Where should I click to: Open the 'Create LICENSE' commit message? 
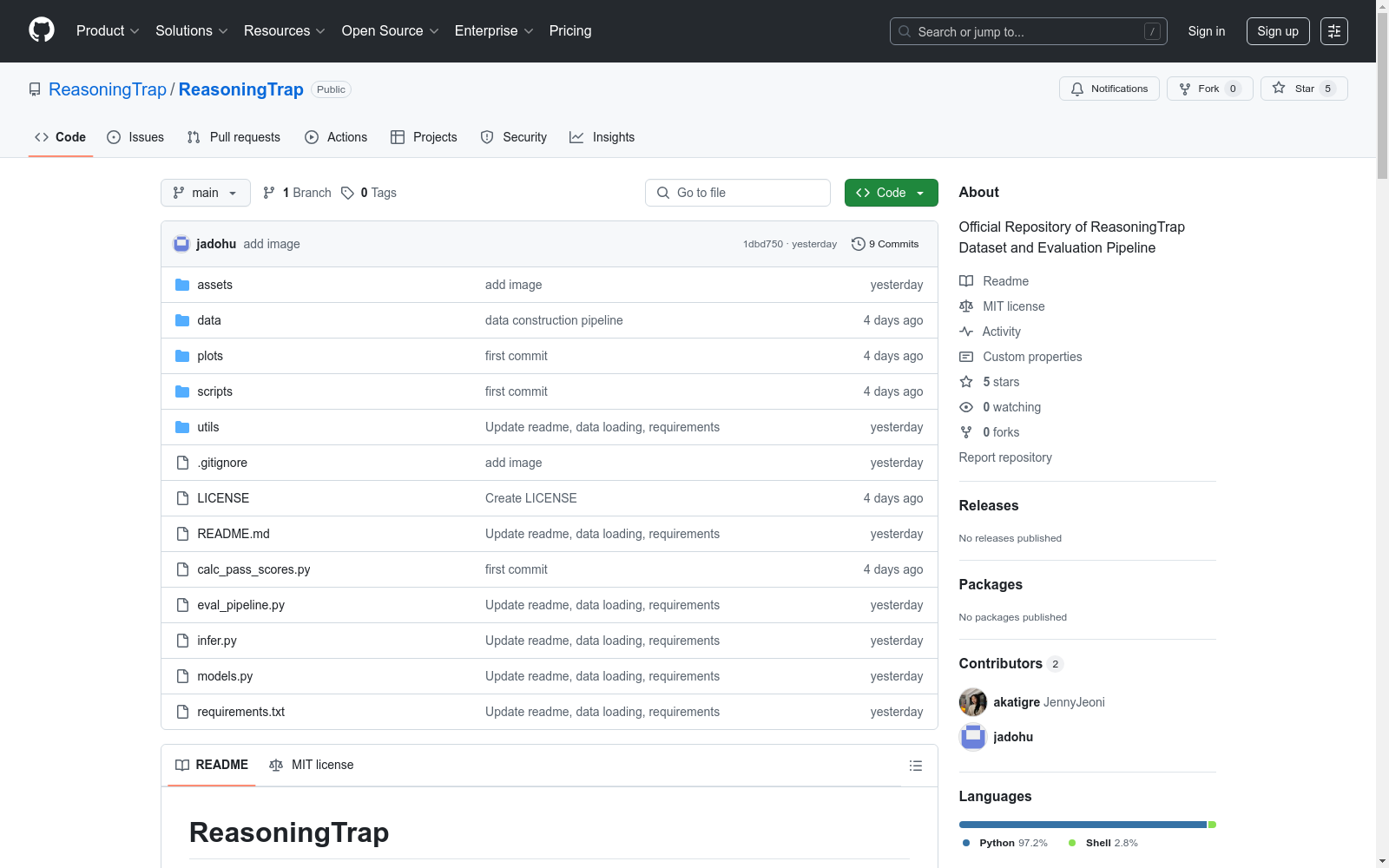tap(531, 498)
